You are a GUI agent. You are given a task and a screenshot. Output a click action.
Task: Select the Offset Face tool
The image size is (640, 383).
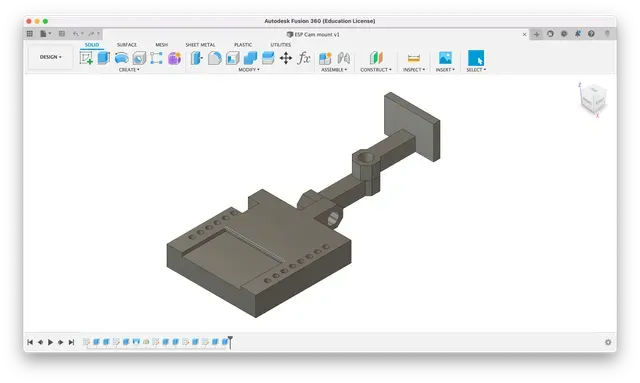[268, 58]
